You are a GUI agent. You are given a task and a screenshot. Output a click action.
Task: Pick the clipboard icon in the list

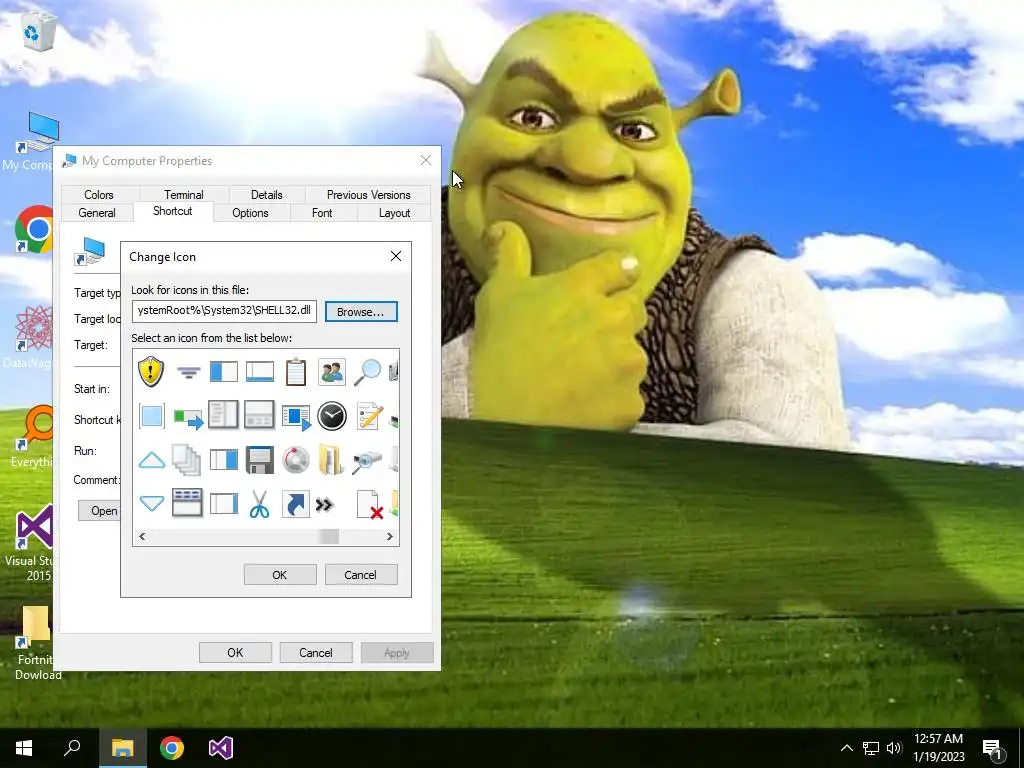coord(296,372)
